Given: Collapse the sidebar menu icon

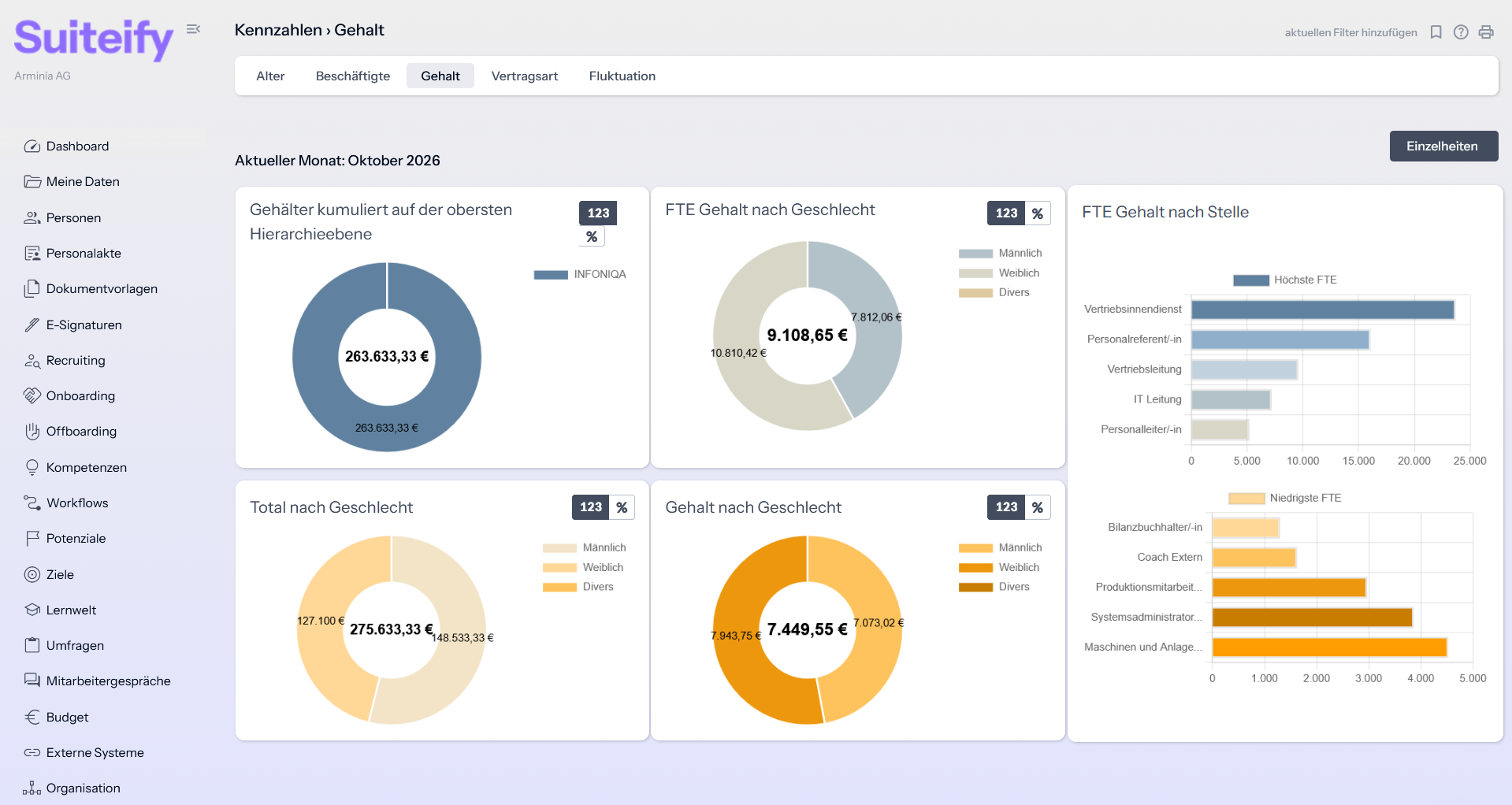Looking at the screenshot, I should point(193,29).
